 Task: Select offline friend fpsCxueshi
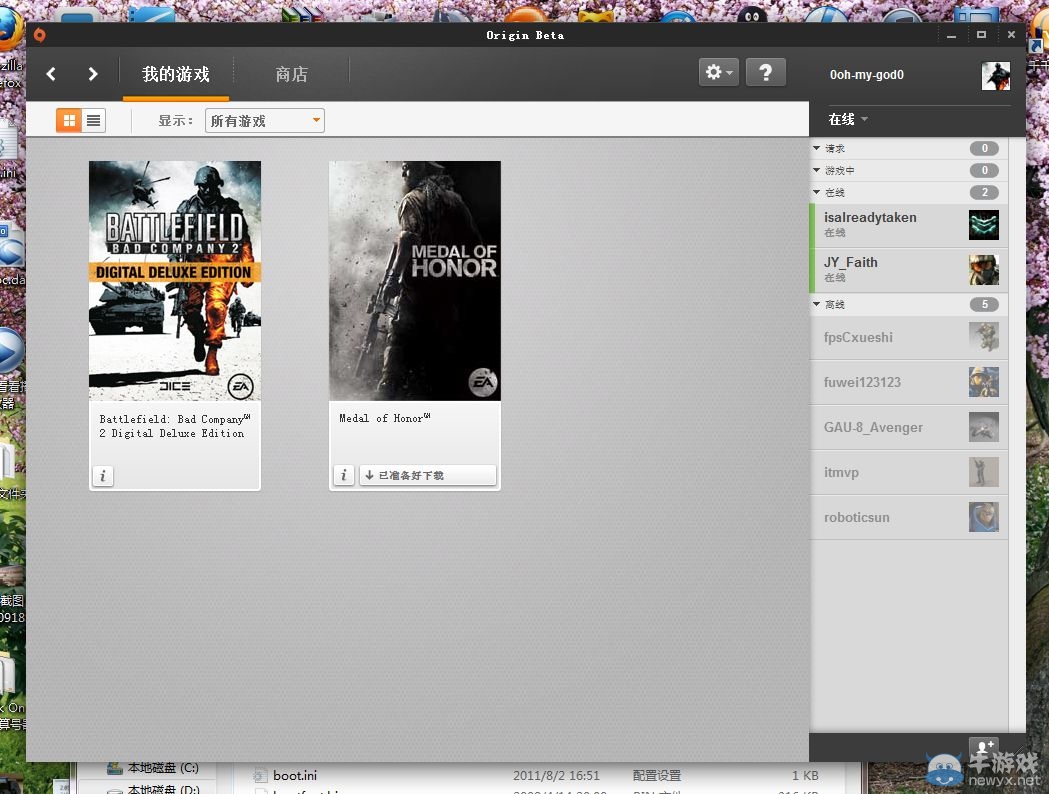click(x=909, y=337)
